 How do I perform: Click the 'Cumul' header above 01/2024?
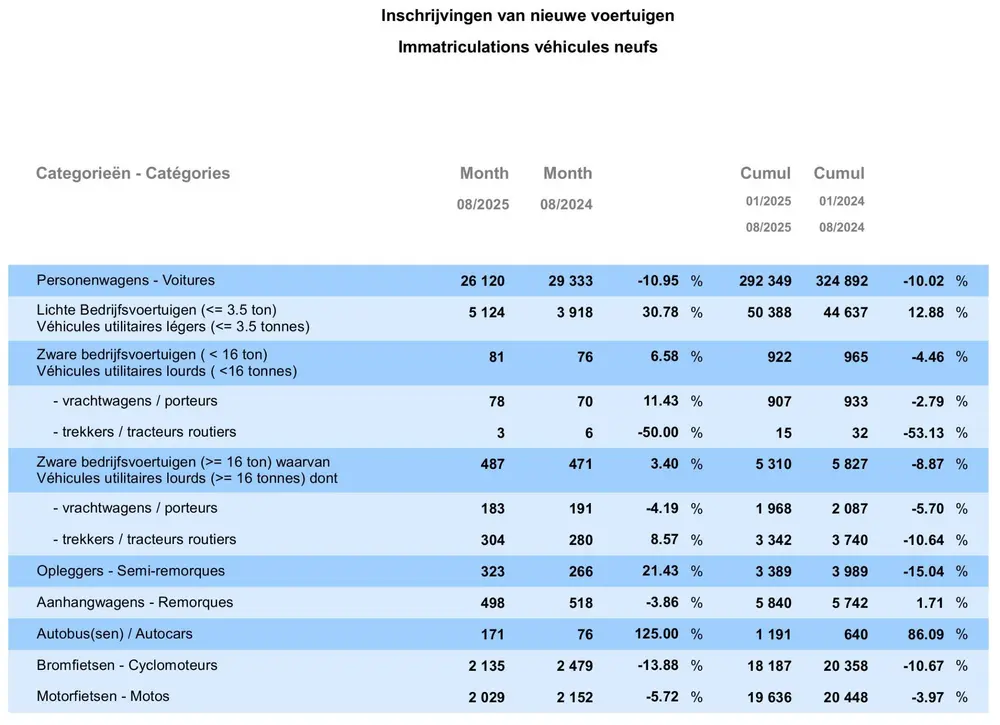pyautogui.click(x=839, y=173)
